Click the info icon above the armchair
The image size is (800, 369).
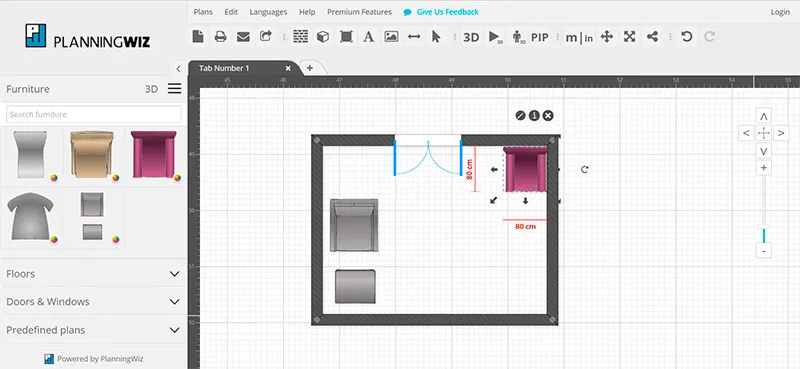534,115
